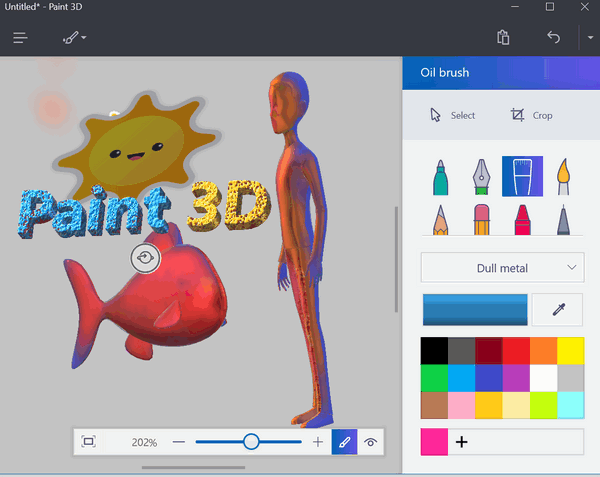
Task: Open the Brushes tool dropdown
Action: [x=74, y=37]
